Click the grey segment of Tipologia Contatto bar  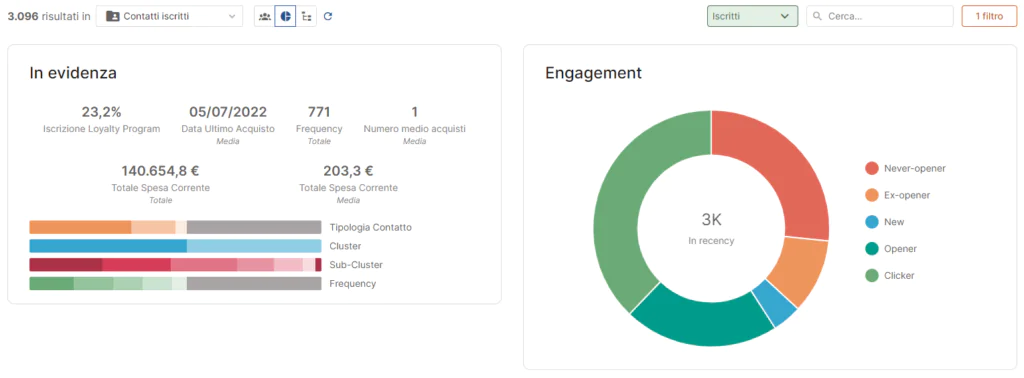[x=254, y=227]
